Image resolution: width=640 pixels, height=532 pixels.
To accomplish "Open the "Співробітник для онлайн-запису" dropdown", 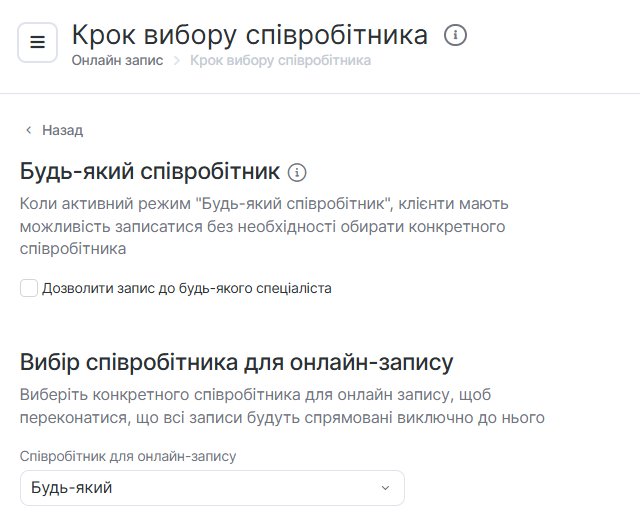I will coord(212,488).
